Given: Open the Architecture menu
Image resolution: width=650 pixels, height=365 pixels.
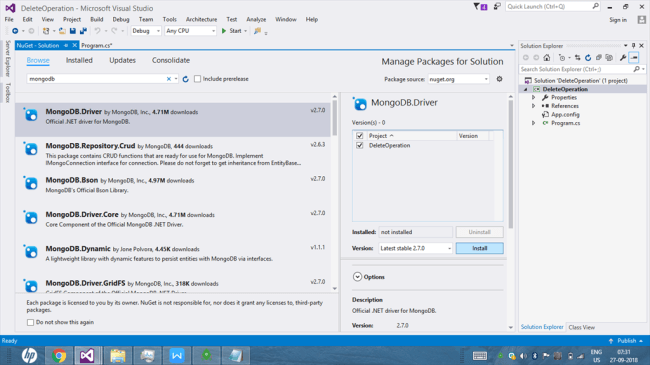Looking at the screenshot, I should (201, 19).
